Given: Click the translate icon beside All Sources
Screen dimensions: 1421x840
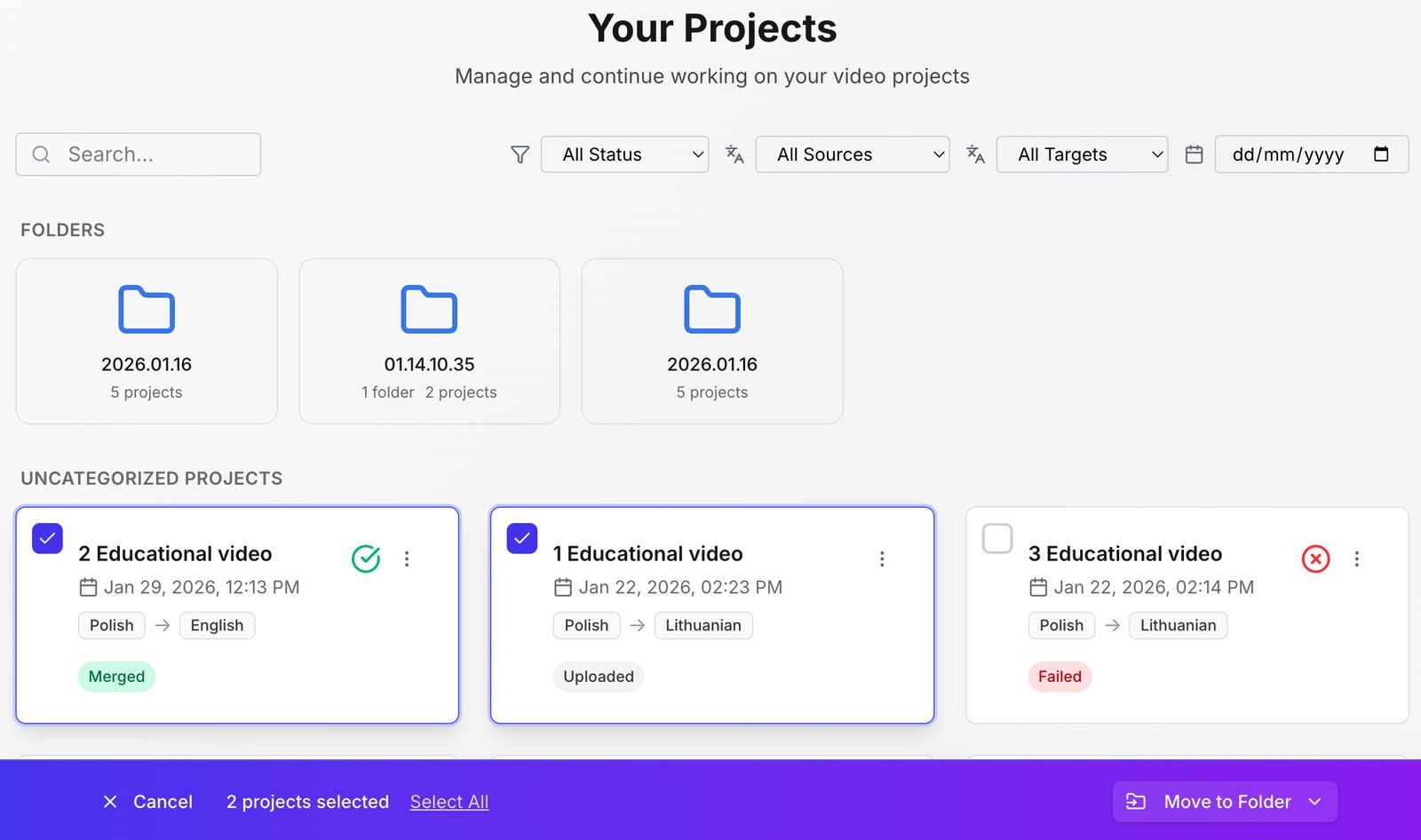Looking at the screenshot, I should (734, 155).
